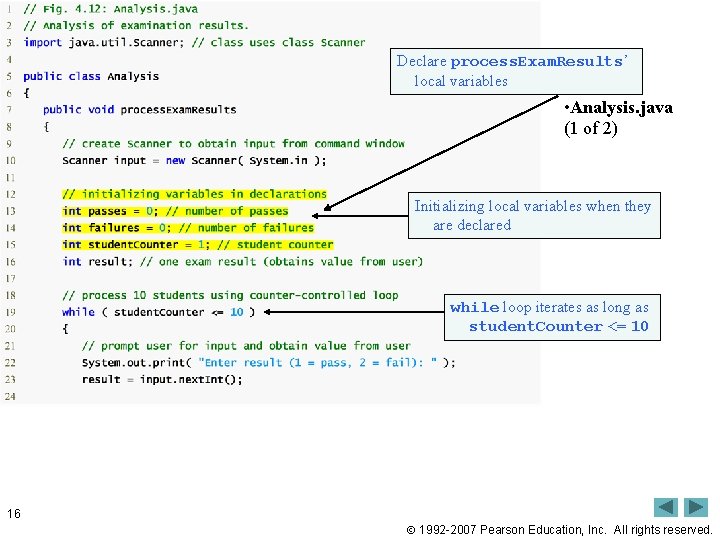This screenshot has height=540, width=720.
Task: Click the 'while ( studentCounter <= 10 )' line
Action: point(158,312)
